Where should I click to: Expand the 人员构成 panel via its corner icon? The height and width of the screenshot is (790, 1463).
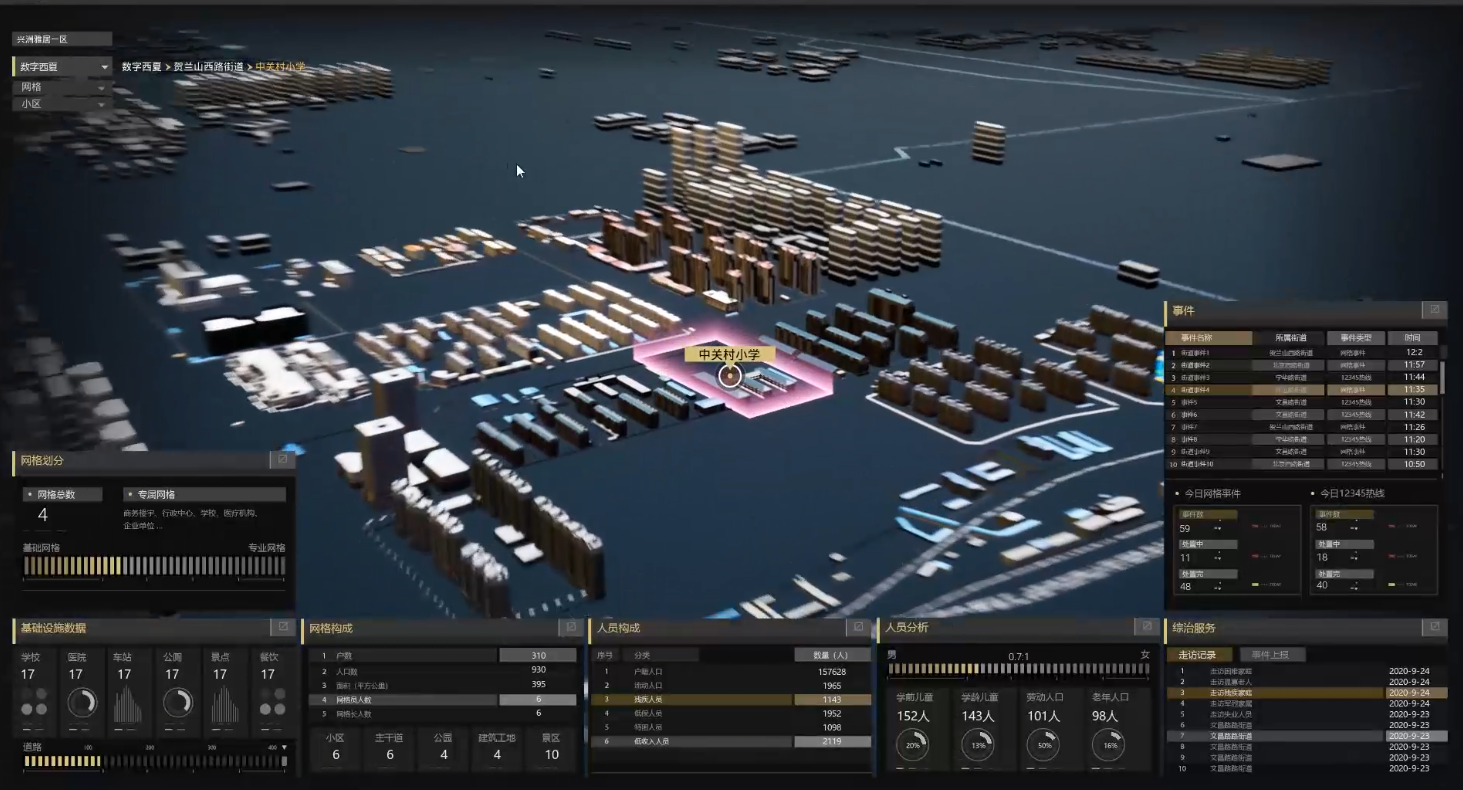coord(857,627)
